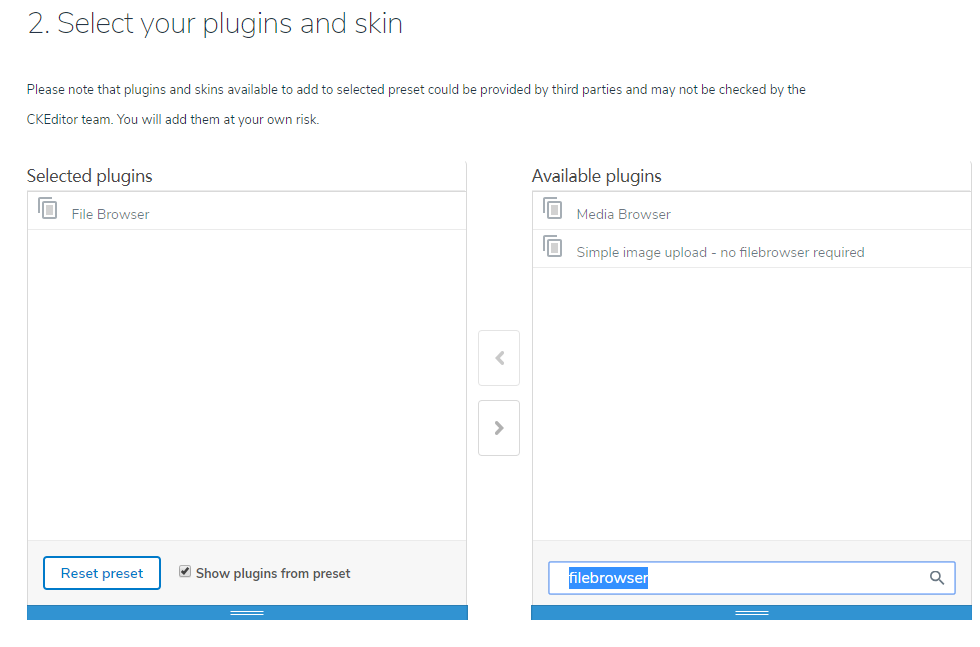The height and width of the screenshot is (647, 980).
Task: Click the Media Browser plugin icon
Action: [x=552, y=208]
